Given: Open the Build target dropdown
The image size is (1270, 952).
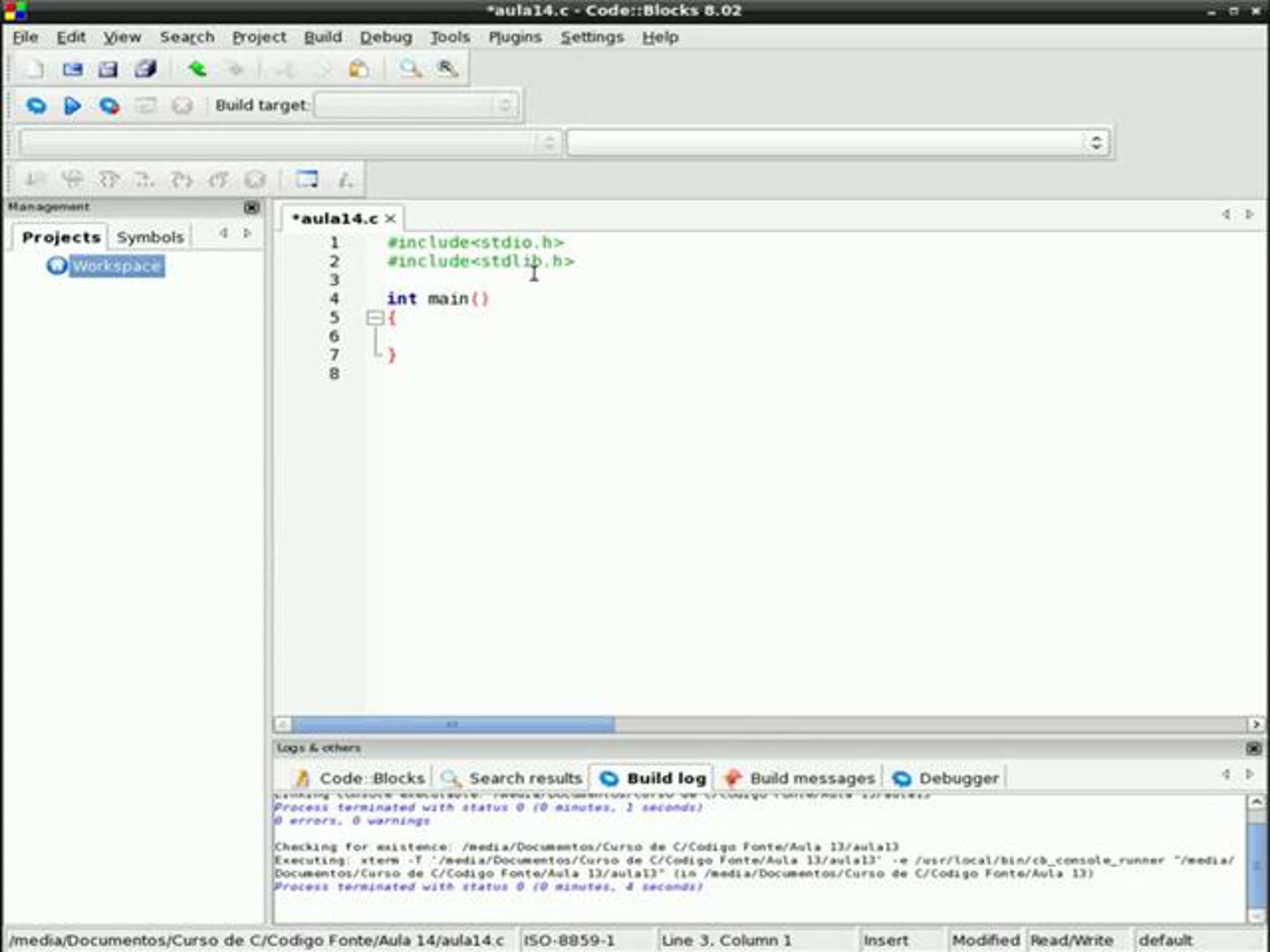Looking at the screenshot, I should 417,106.
